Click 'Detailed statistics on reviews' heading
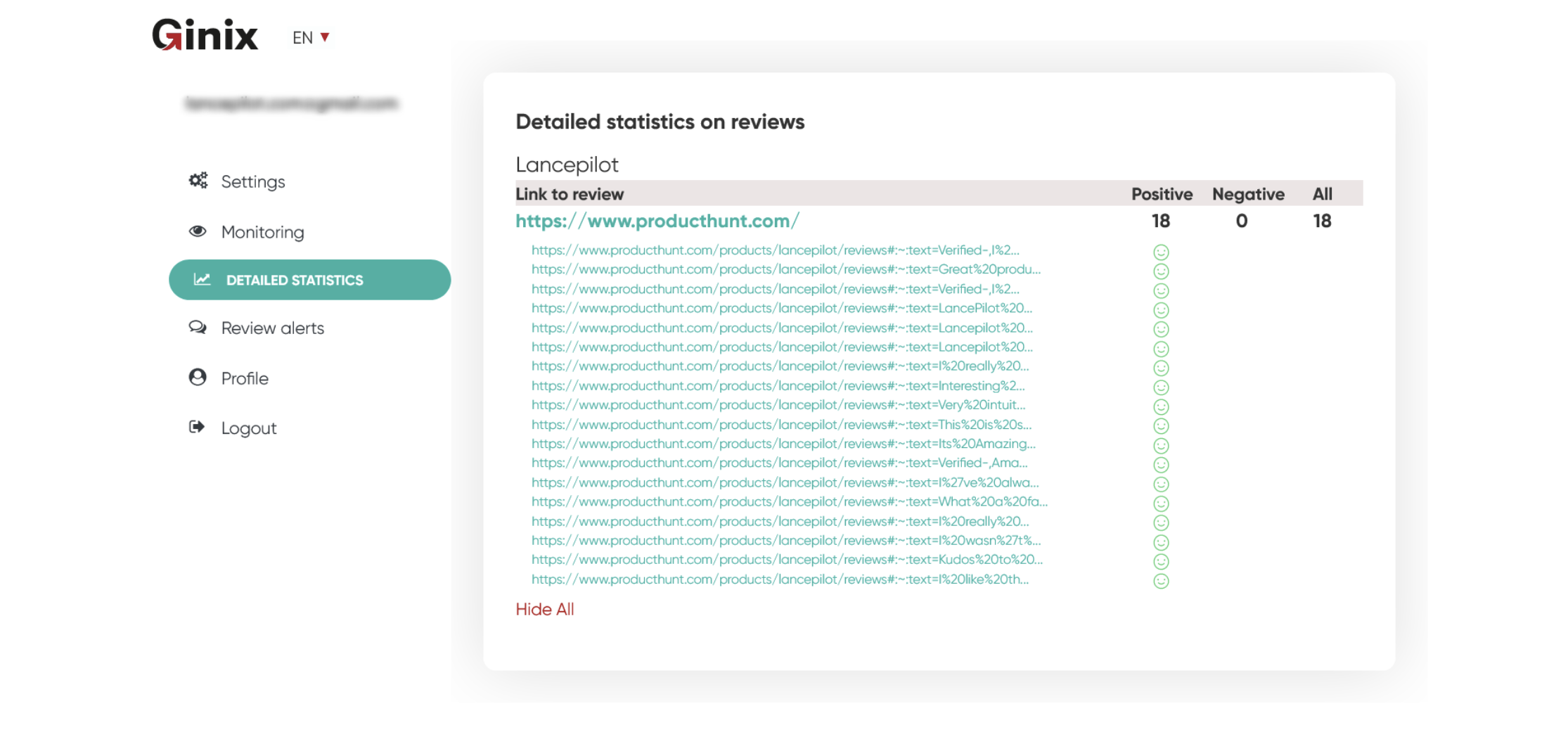The image size is (1568, 751). 660,122
